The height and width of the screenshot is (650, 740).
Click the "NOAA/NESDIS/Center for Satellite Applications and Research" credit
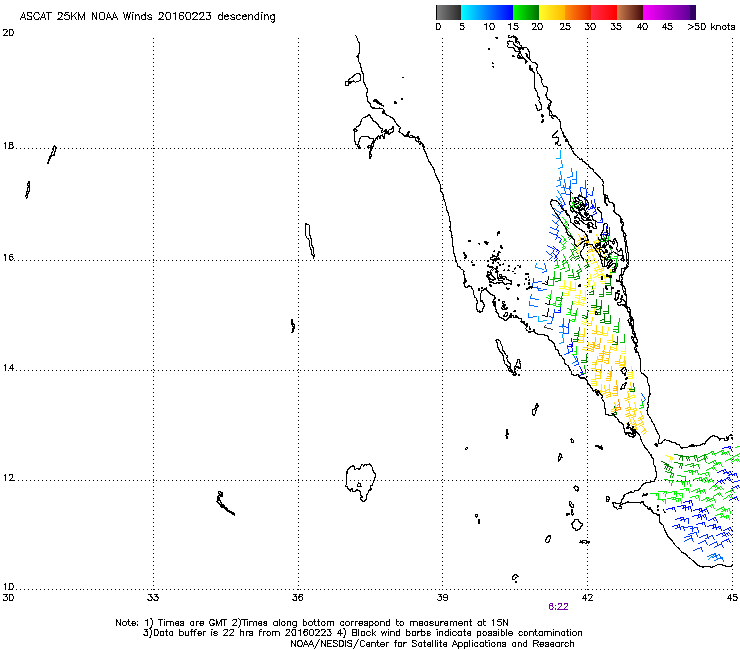click(x=432, y=644)
